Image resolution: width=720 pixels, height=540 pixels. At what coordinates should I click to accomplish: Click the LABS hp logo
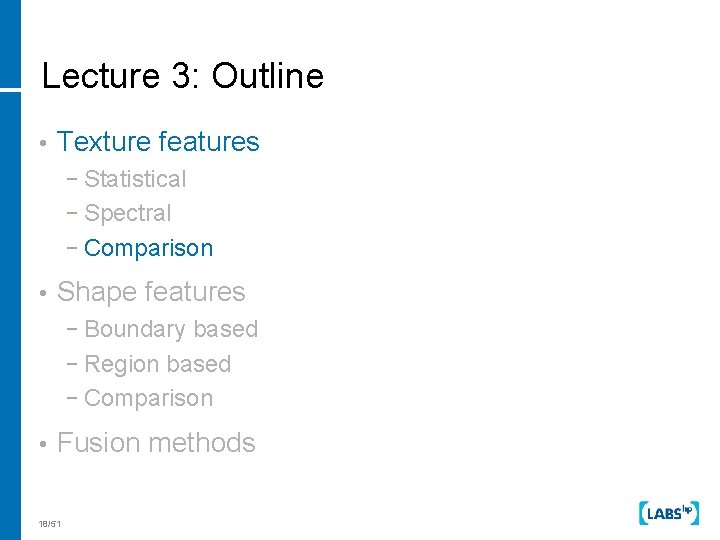[667, 512]
